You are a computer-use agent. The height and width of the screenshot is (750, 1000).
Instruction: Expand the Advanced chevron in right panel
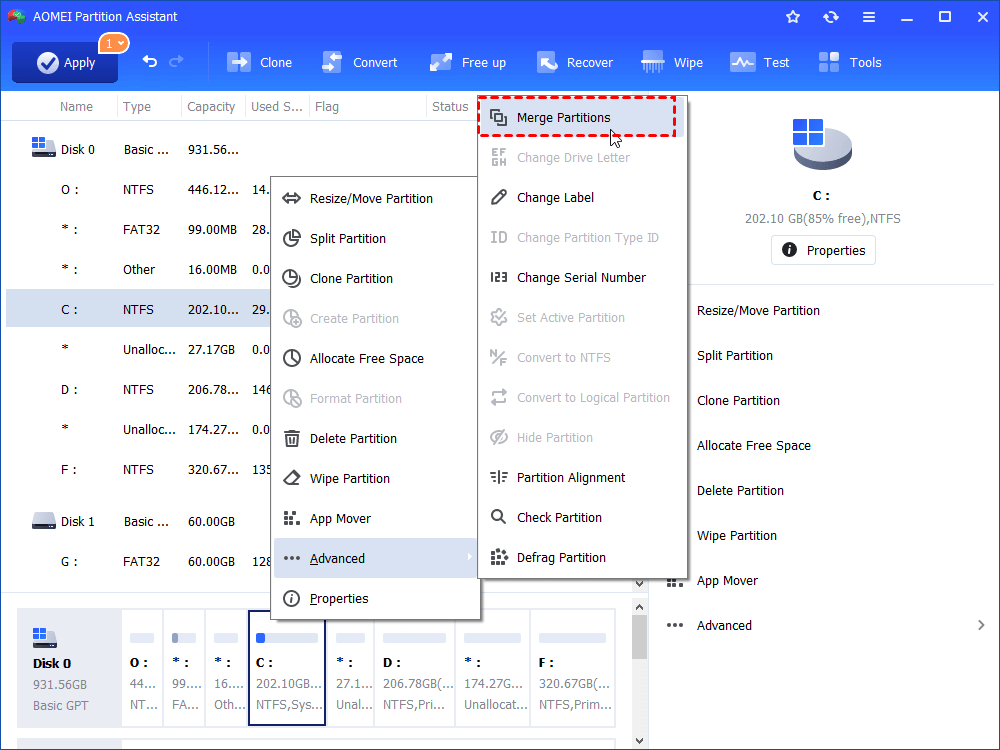(x=981, y=626)
